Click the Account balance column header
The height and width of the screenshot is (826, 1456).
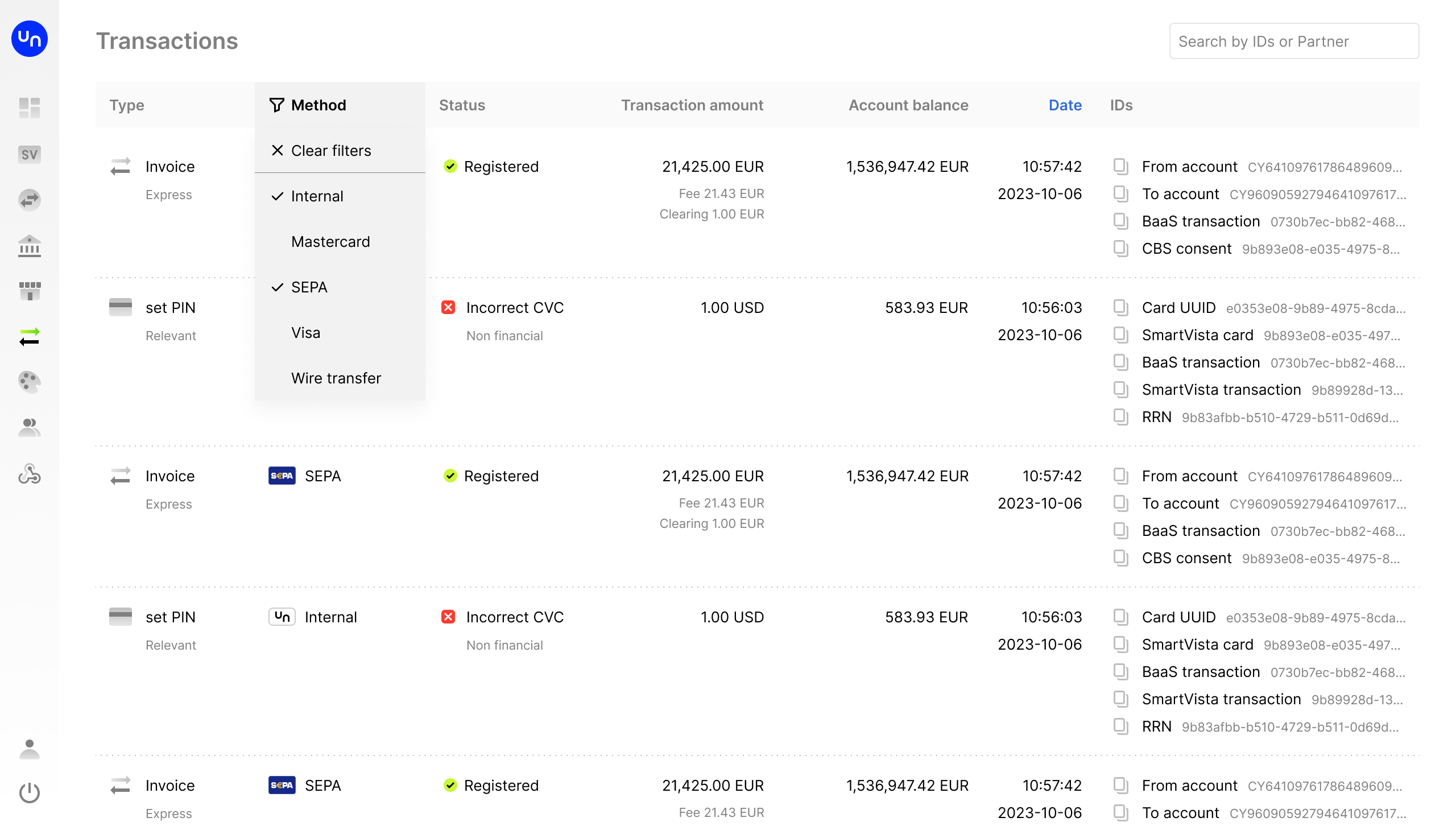(x=908, y=105)
